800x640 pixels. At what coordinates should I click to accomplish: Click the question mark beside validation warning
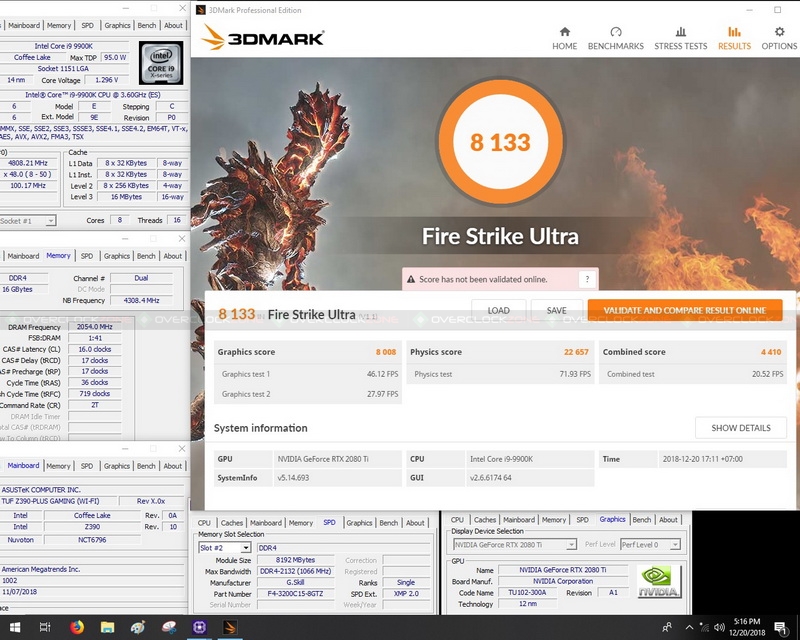(x=587, y=279)
